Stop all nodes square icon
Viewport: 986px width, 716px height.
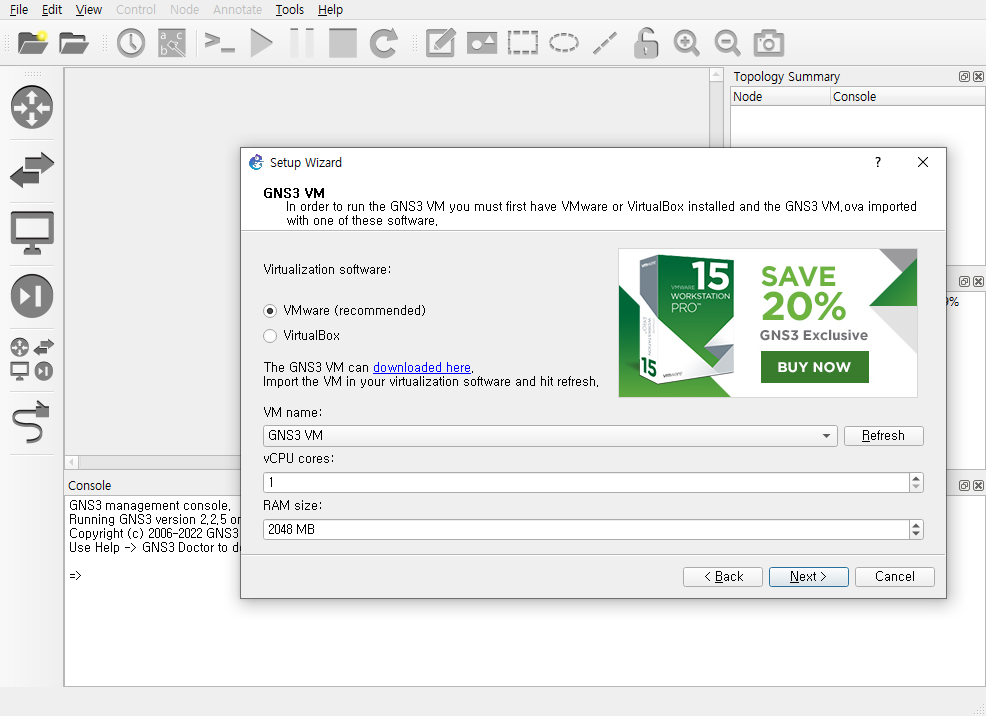[343, 43]
